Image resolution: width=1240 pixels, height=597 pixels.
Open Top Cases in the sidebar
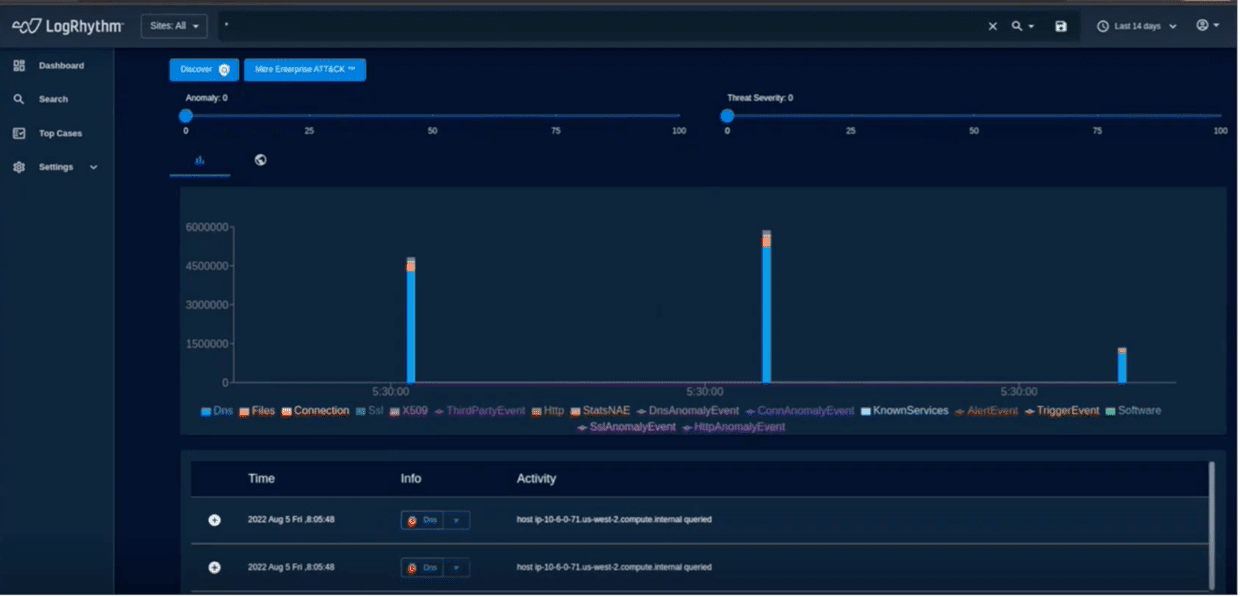48,133
